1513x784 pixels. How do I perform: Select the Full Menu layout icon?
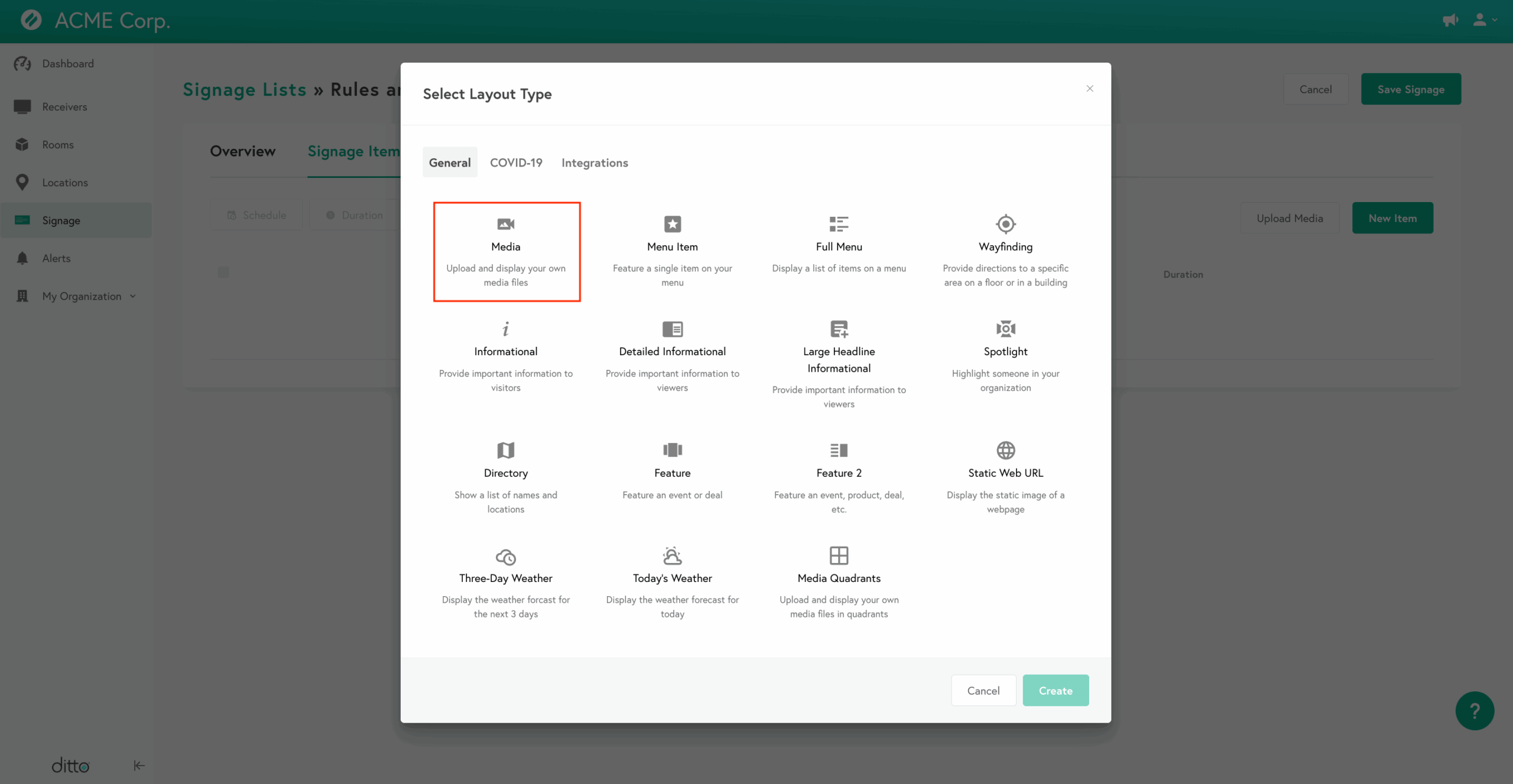point(839,224)
